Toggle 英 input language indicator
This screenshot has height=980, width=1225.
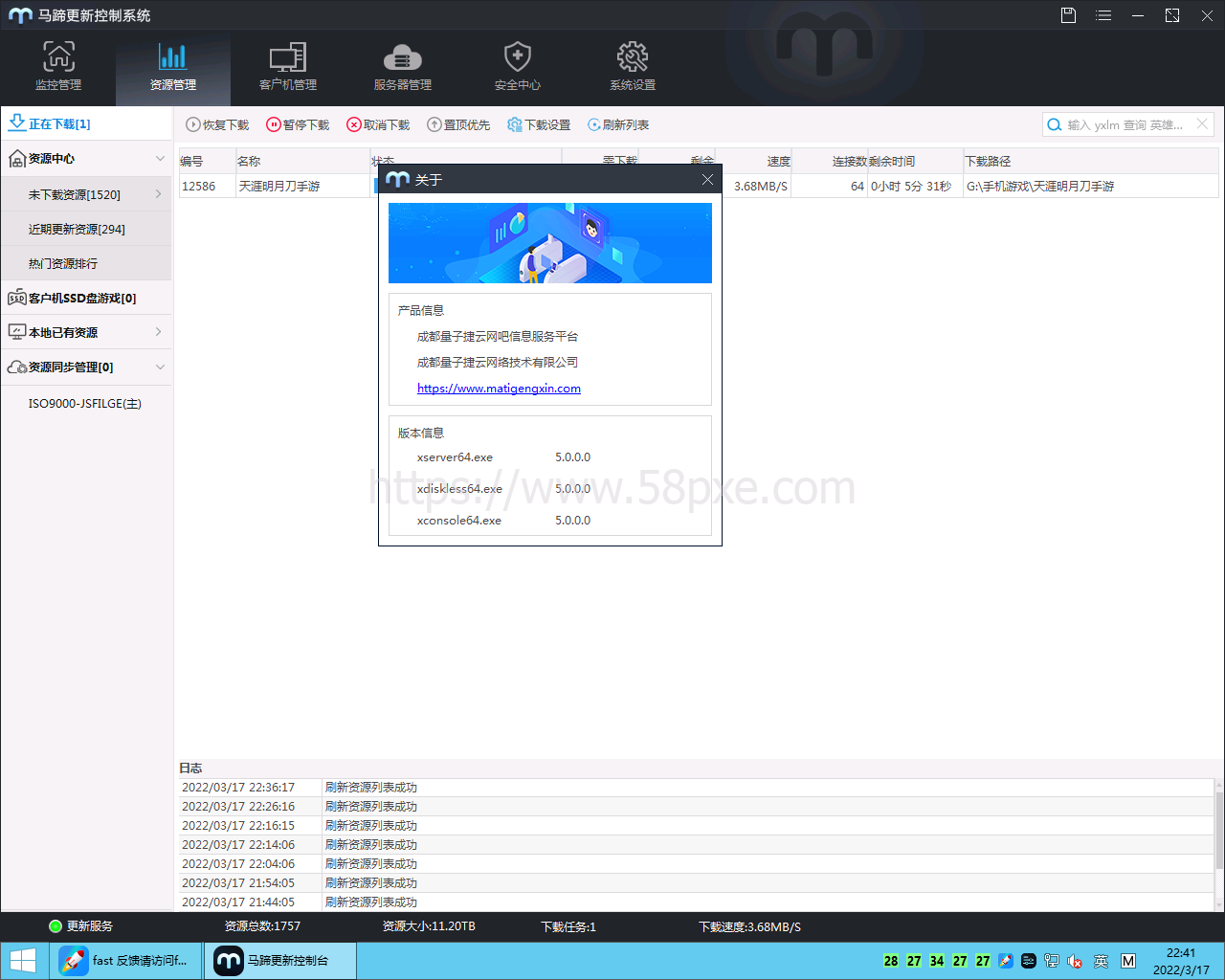coord(1101,961)
